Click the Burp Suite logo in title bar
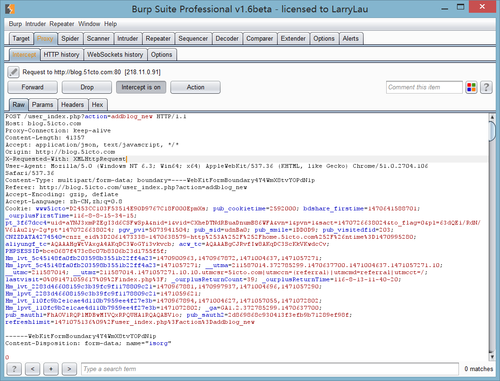500x381 pixels. [10, 9]
